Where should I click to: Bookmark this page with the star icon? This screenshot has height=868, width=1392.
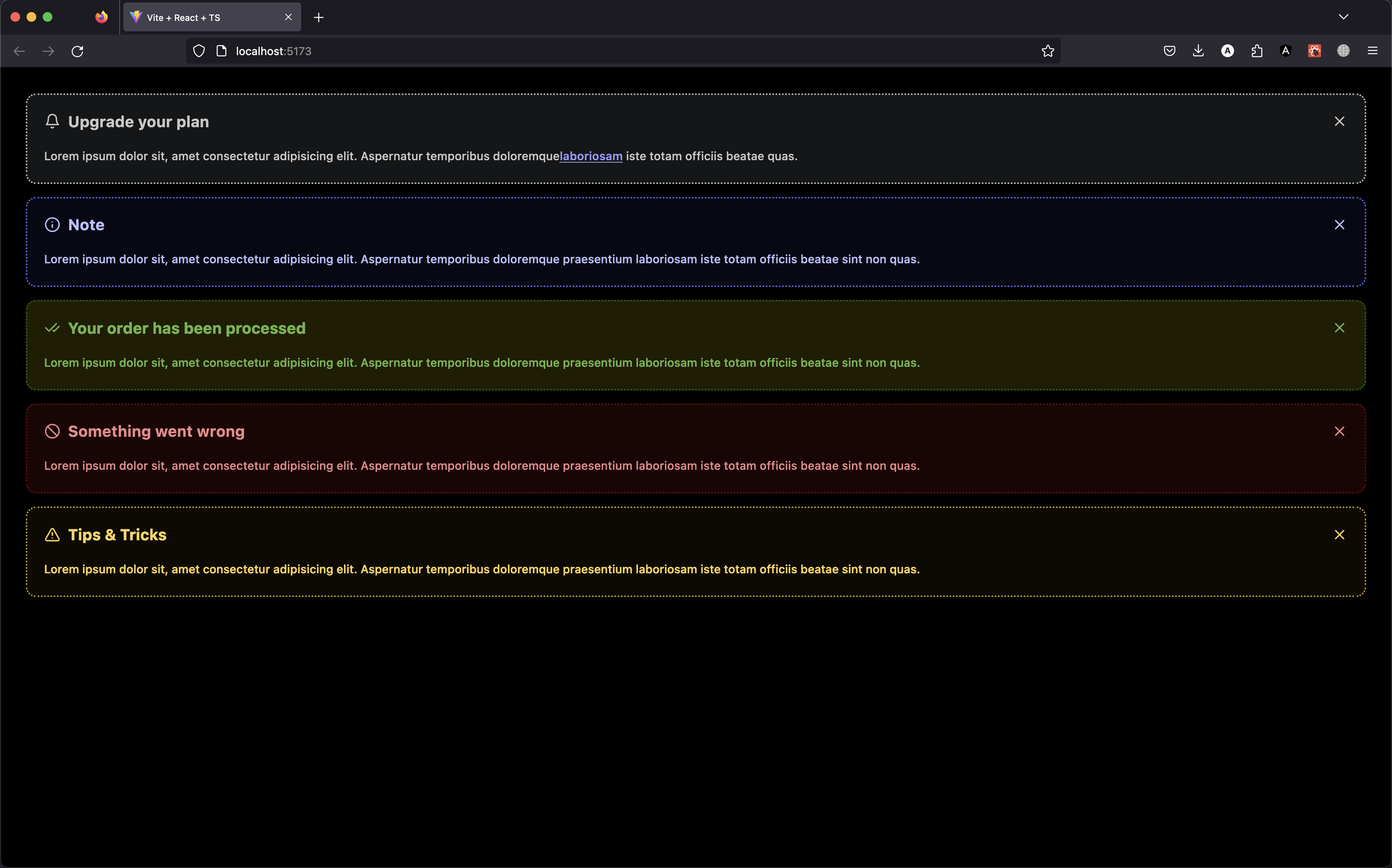tap(1048, 51)
